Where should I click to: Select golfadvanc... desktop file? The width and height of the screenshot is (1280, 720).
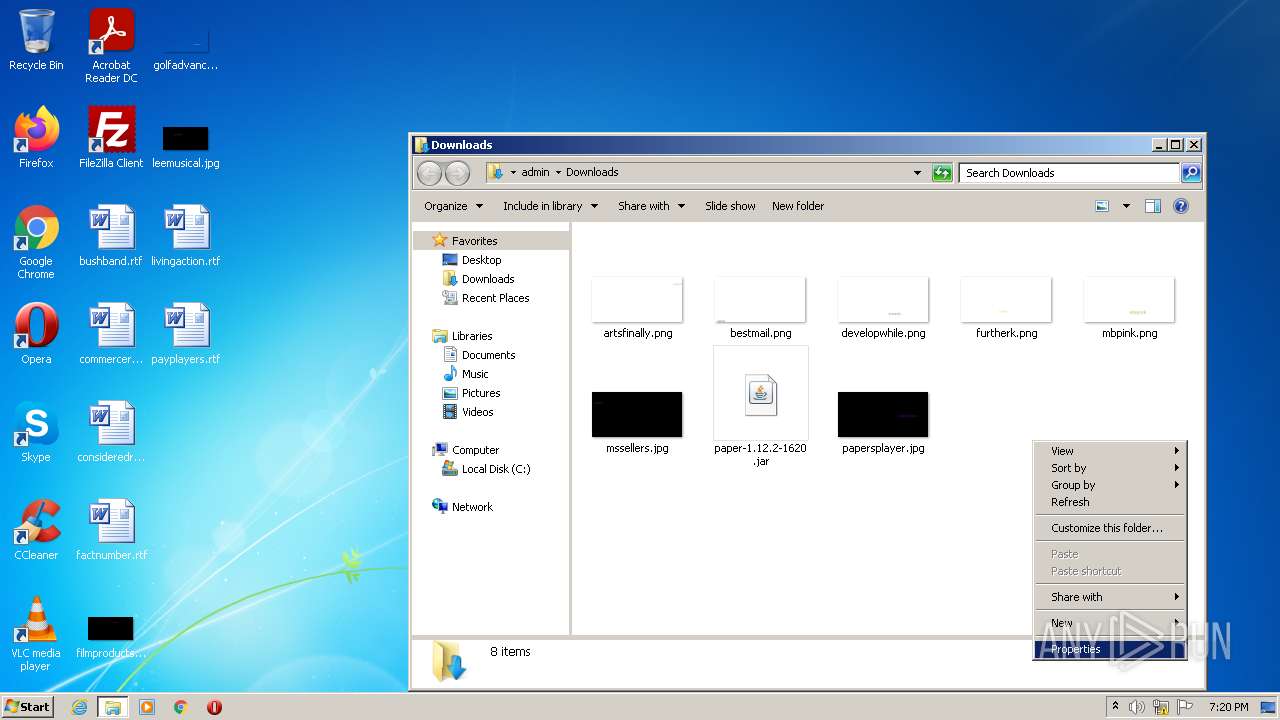coord(186,48)
